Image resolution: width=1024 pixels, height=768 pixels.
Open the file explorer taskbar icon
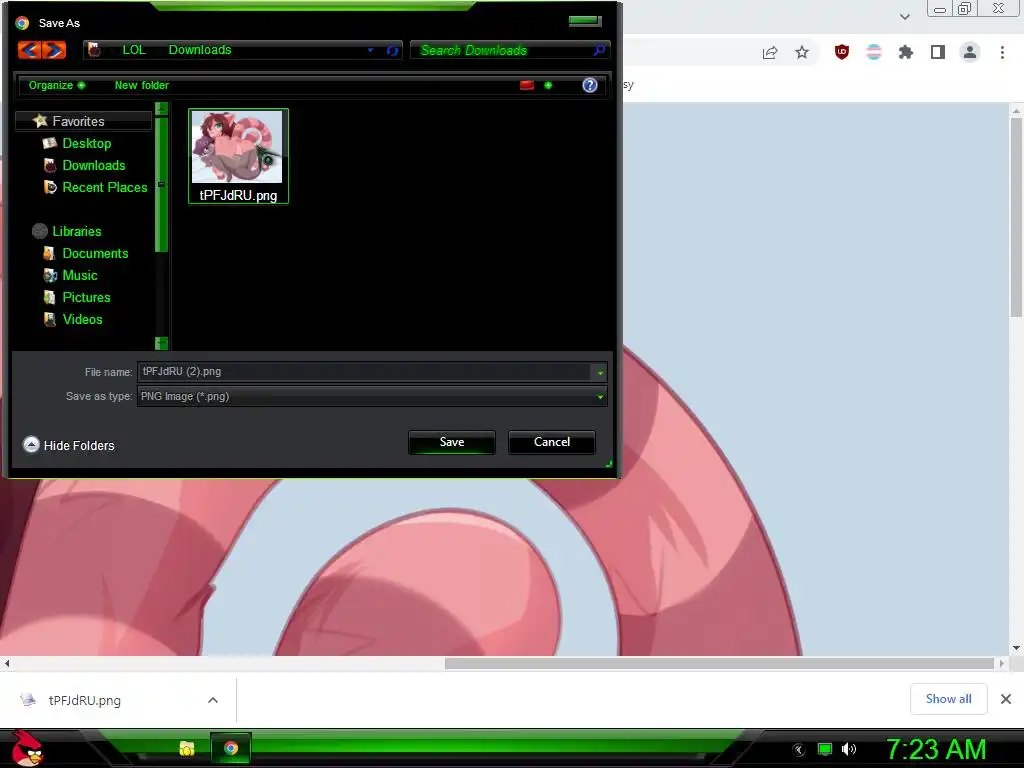187,748
